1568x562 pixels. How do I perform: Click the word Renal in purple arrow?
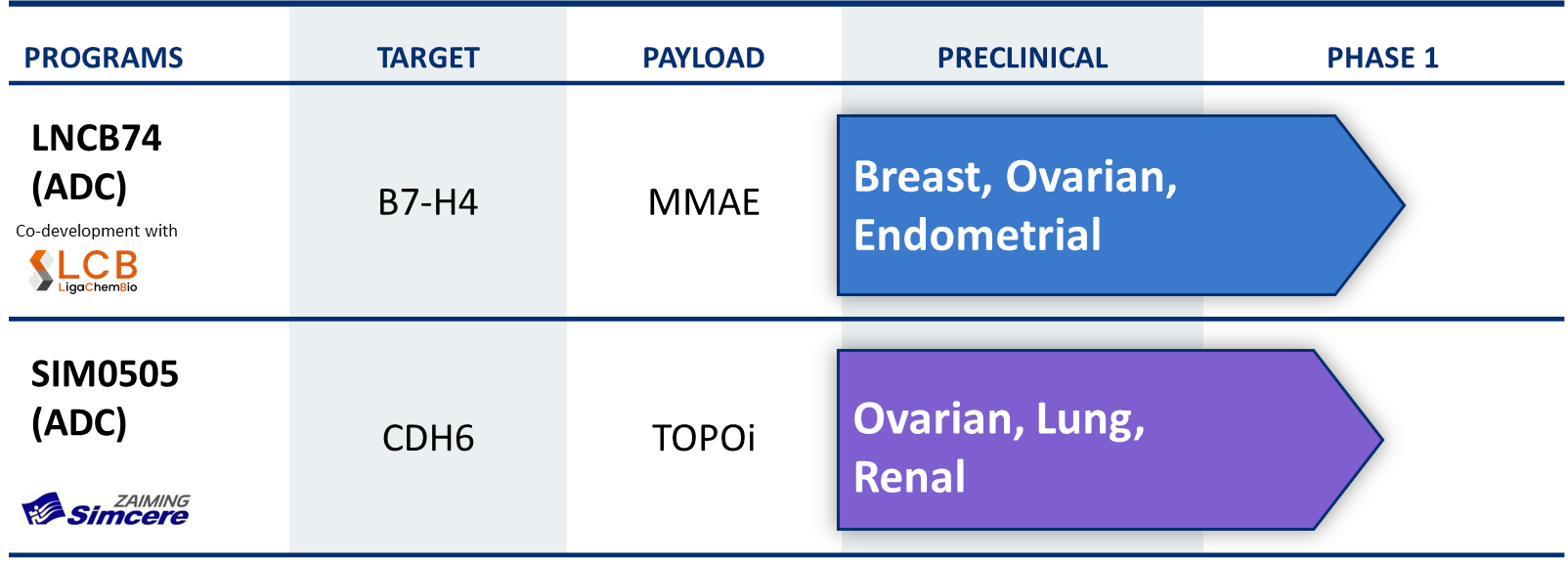(x=909, y=477)
